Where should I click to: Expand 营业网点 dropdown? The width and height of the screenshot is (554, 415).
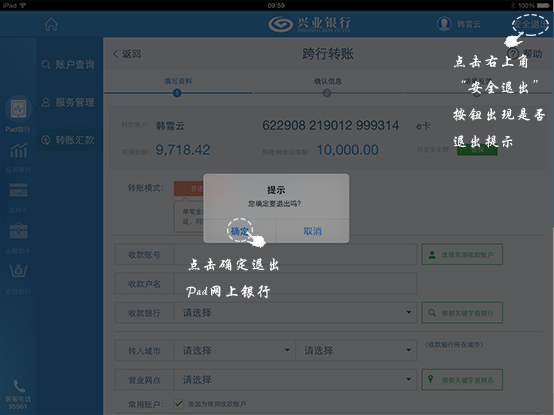[295, 380]
